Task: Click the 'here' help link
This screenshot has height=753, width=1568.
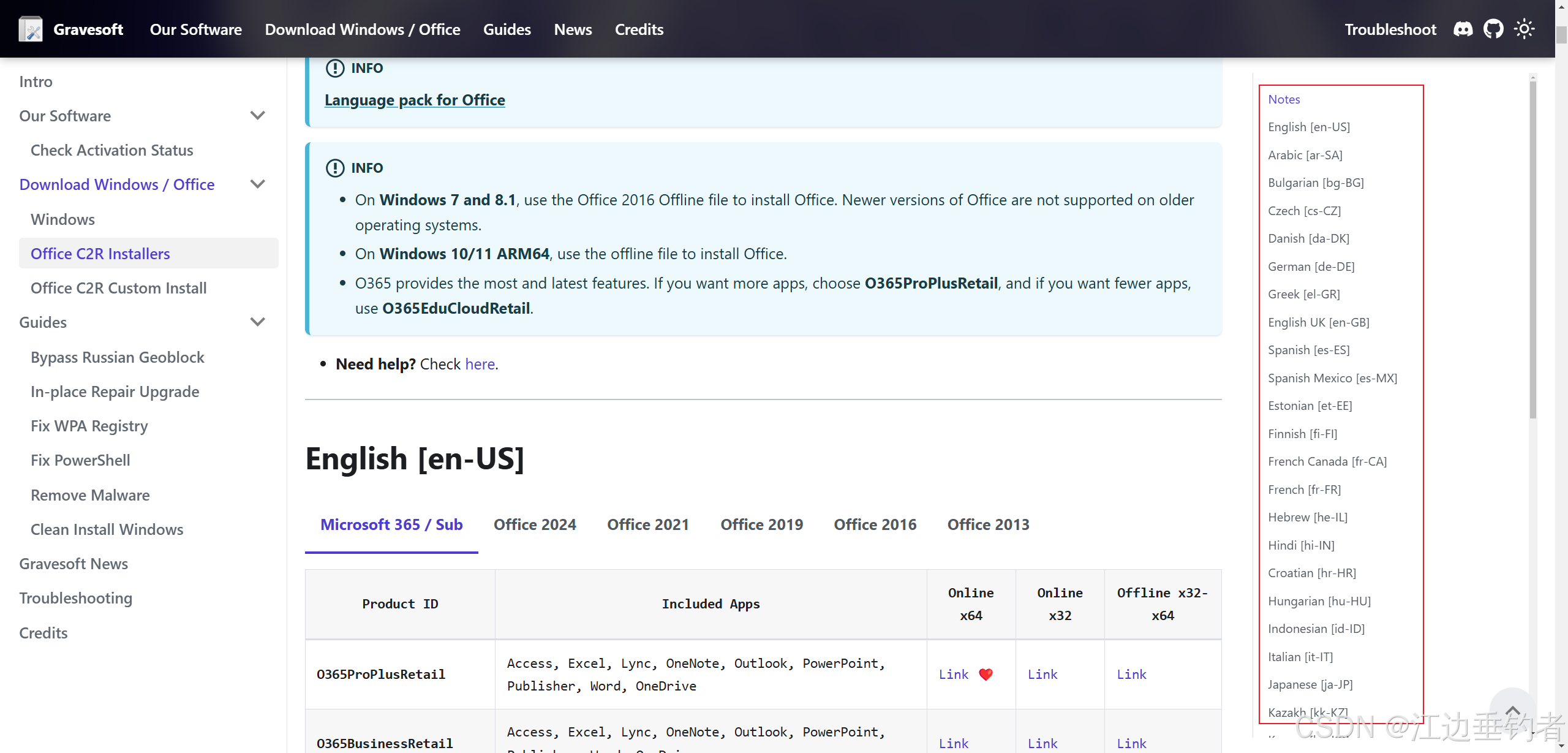Action: coord(480,364)
